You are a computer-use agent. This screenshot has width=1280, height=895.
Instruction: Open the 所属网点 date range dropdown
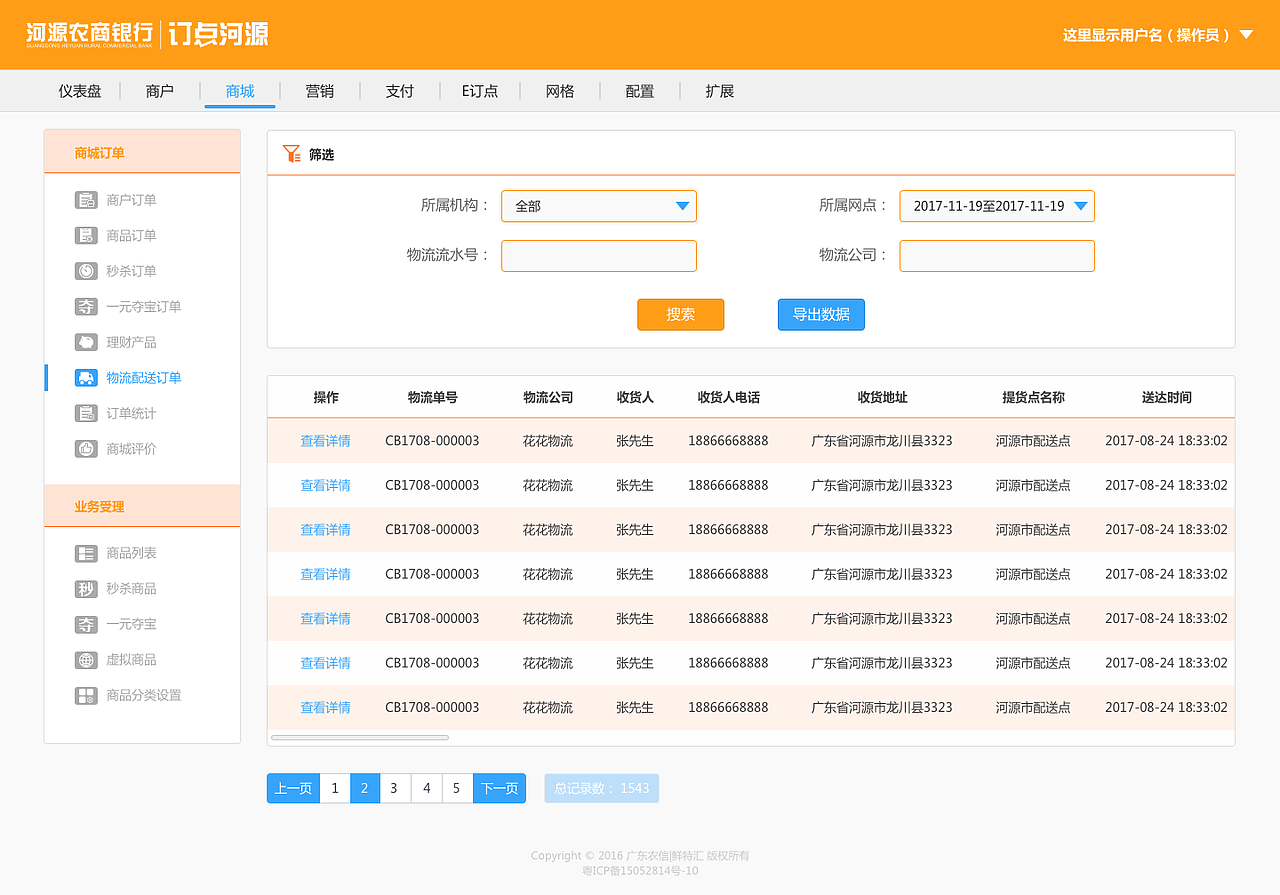click(997, 206)
